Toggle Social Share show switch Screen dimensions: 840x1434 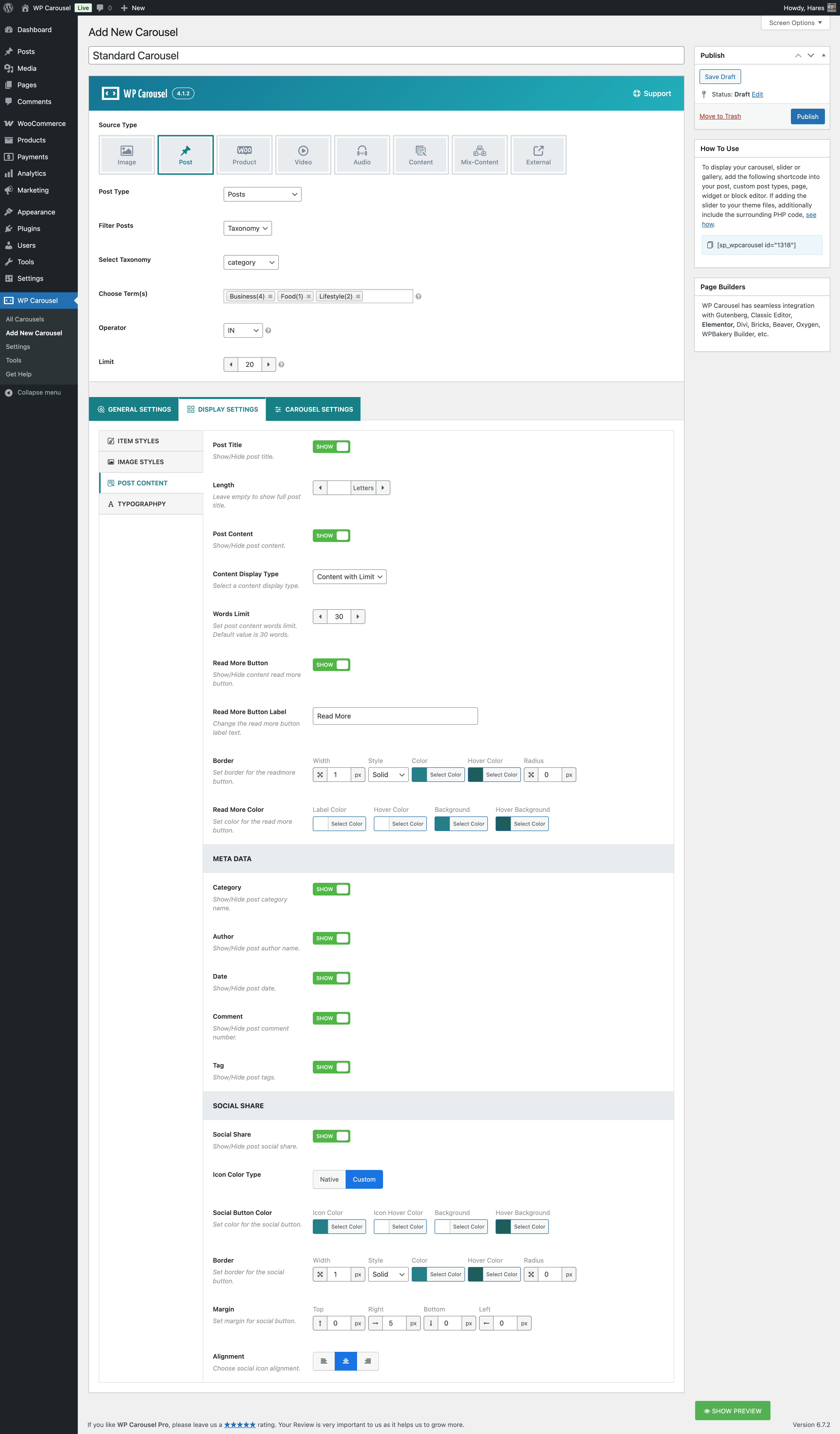332,1136
